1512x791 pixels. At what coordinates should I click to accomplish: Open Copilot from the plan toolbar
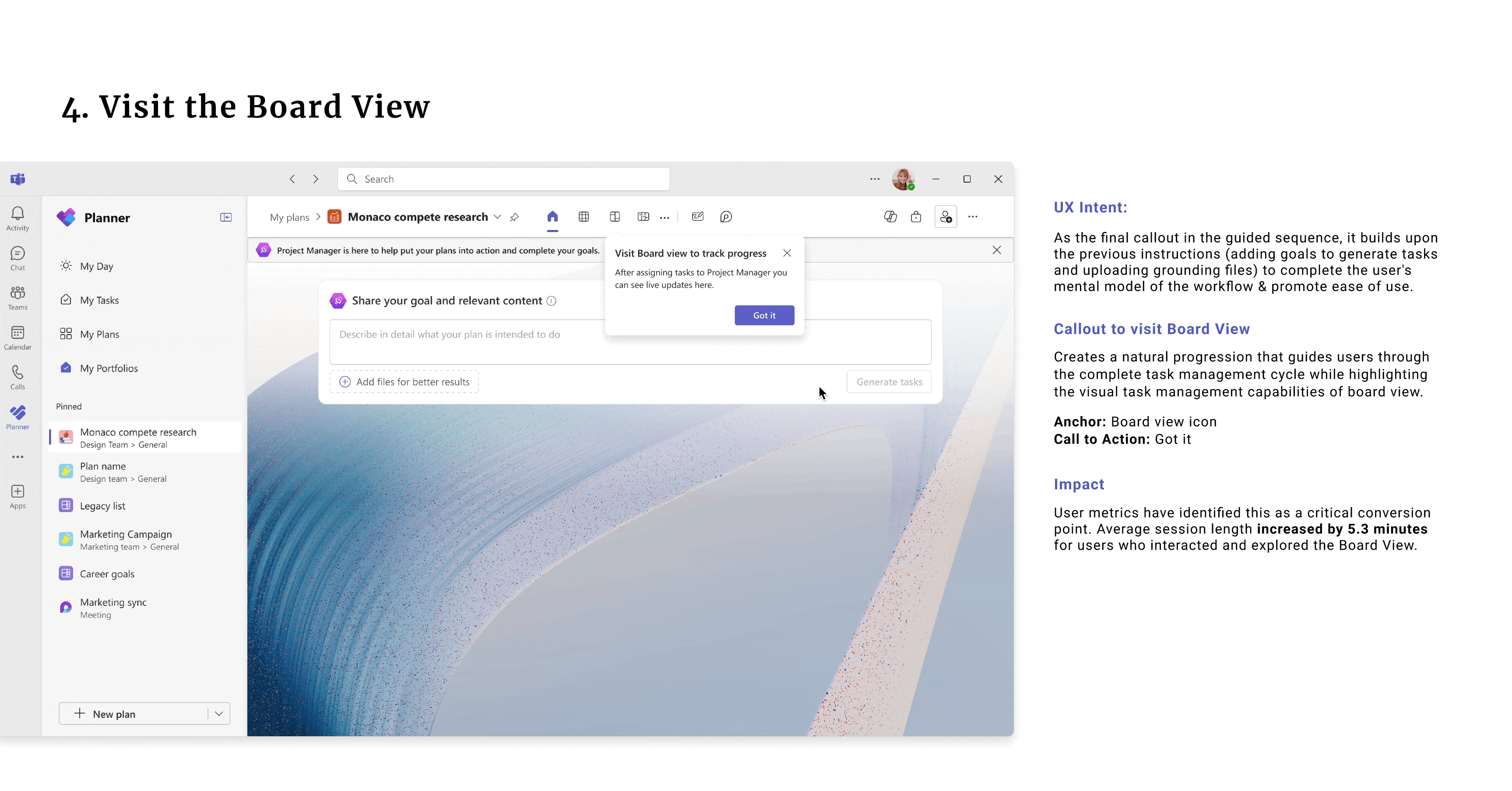tap(890, 217)
